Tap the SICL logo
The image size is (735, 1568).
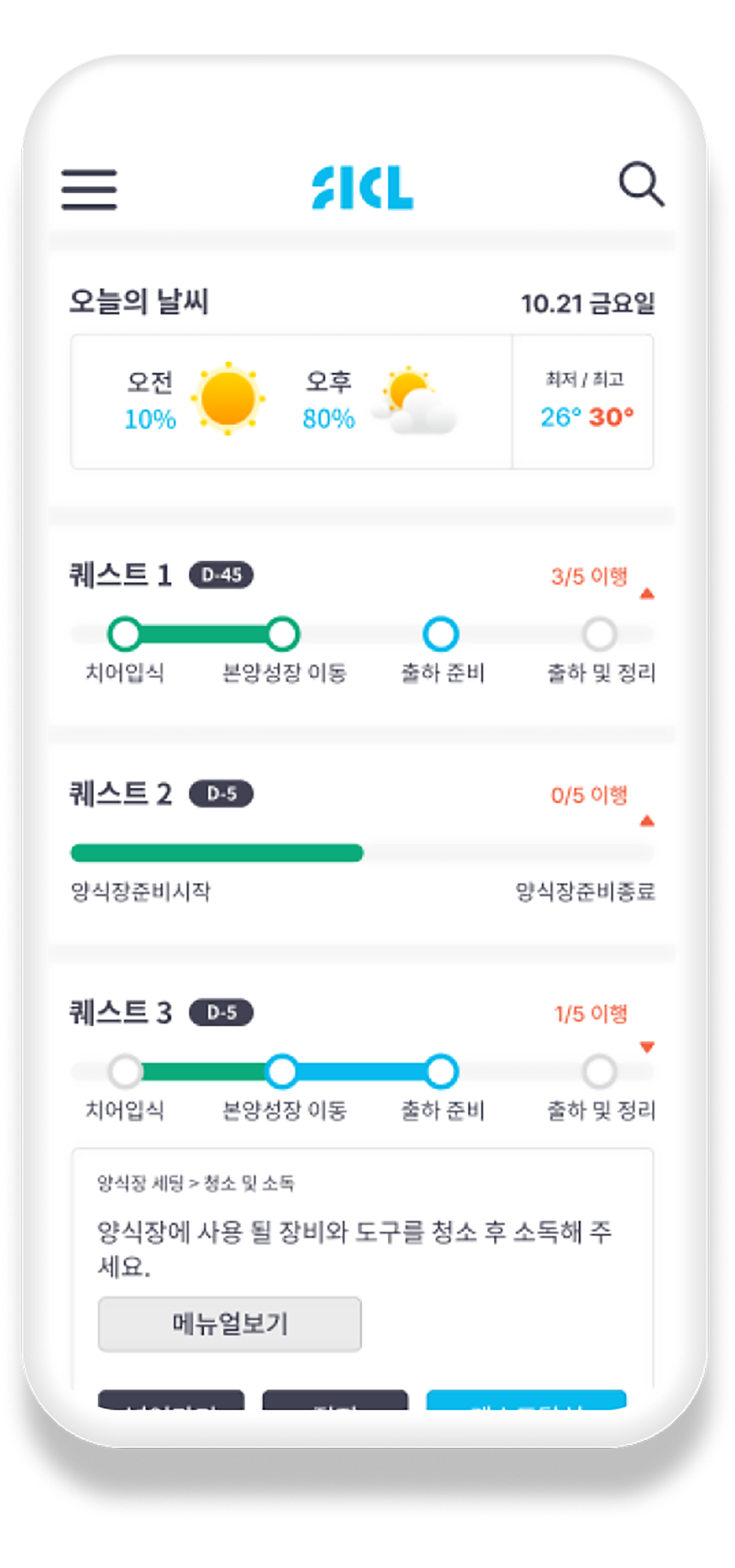click(363, 188)
